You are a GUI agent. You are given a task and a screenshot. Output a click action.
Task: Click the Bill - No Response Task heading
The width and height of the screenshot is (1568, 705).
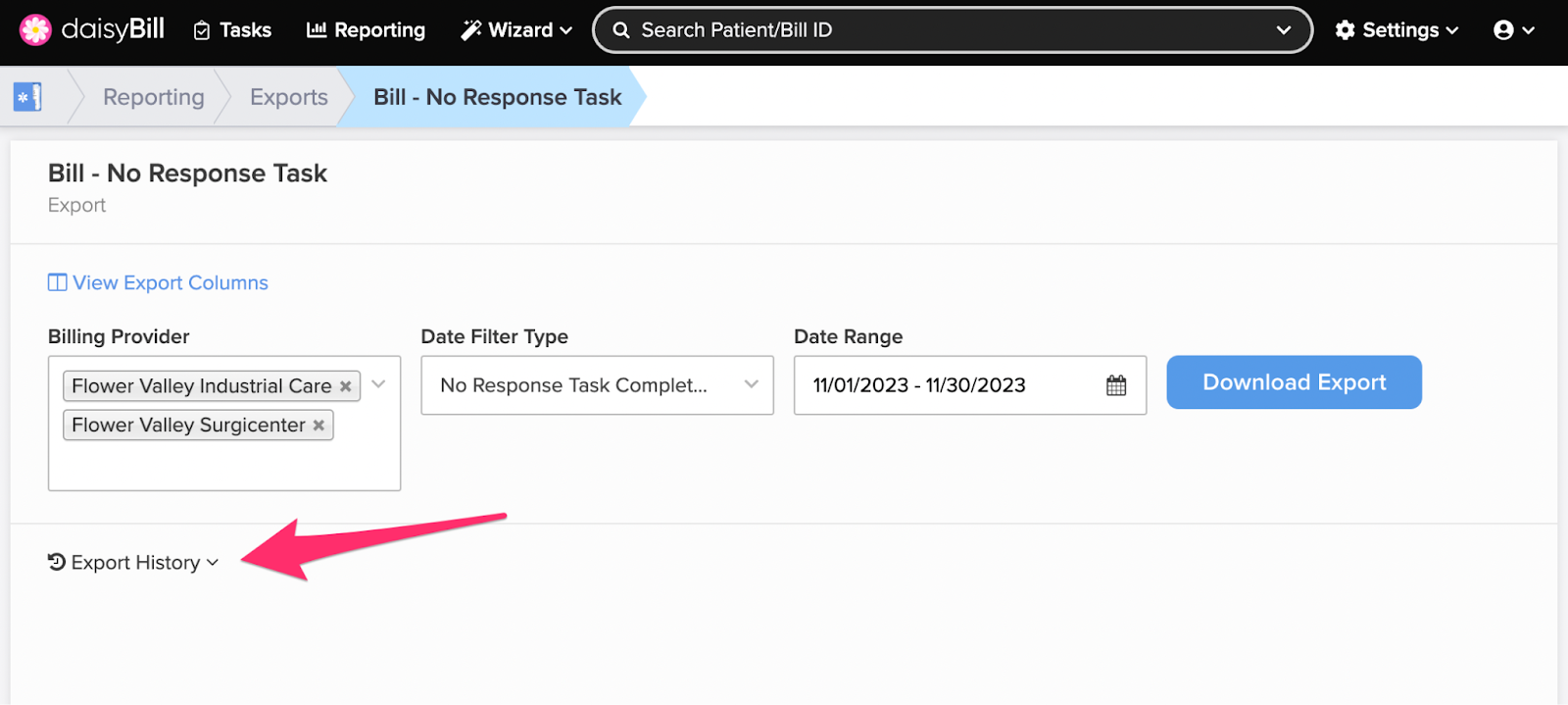click(187, 174)
